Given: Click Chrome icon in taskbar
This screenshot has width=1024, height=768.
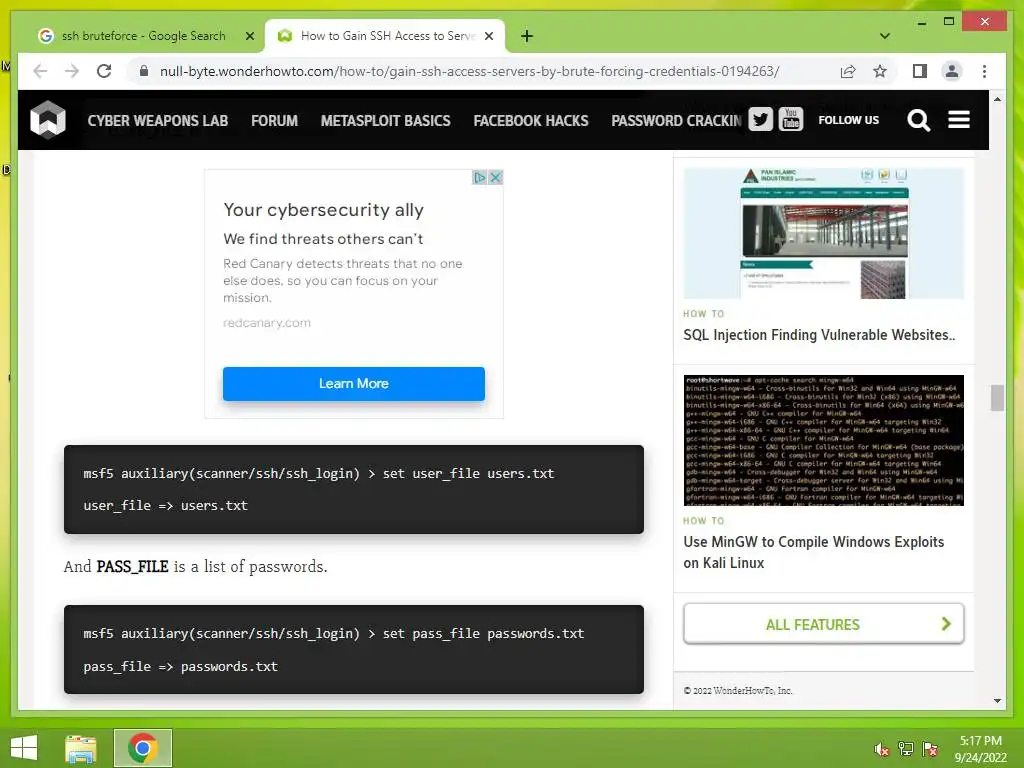Looking at the screenshot, I should (143, 748).
